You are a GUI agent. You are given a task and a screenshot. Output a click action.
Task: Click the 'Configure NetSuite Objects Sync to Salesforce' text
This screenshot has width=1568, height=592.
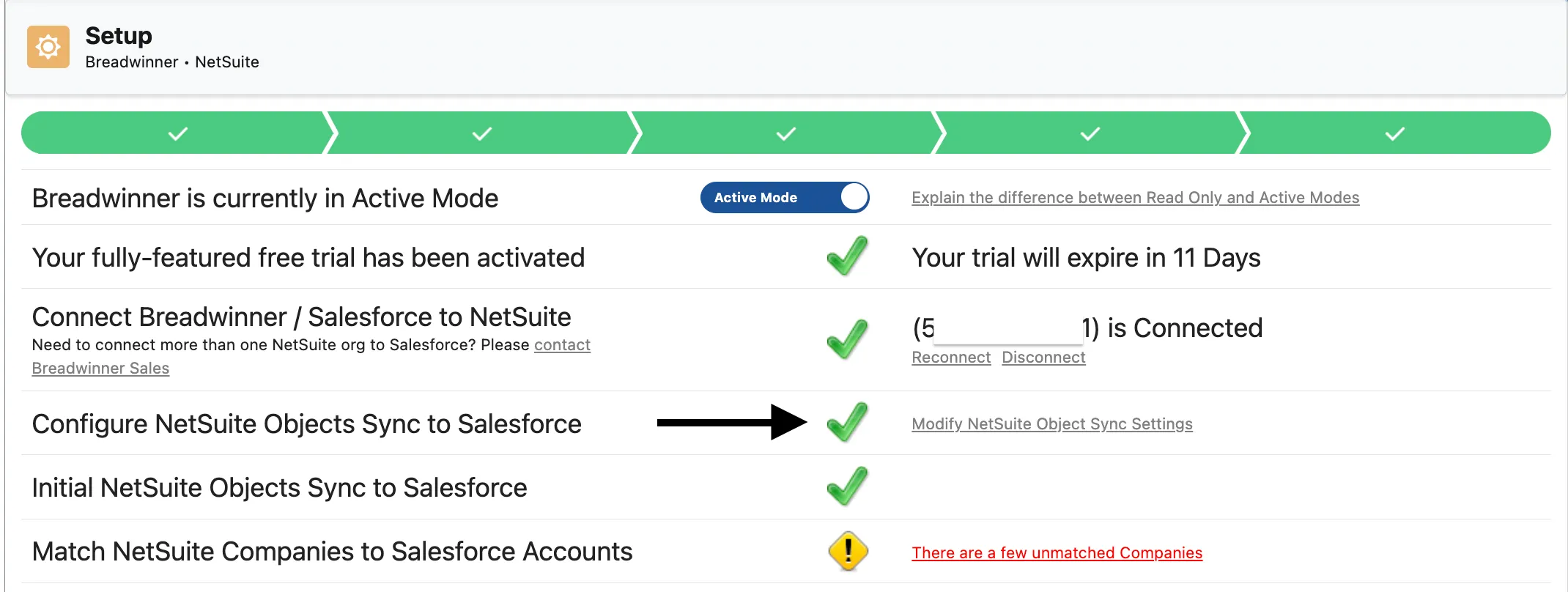coord(306,424)
